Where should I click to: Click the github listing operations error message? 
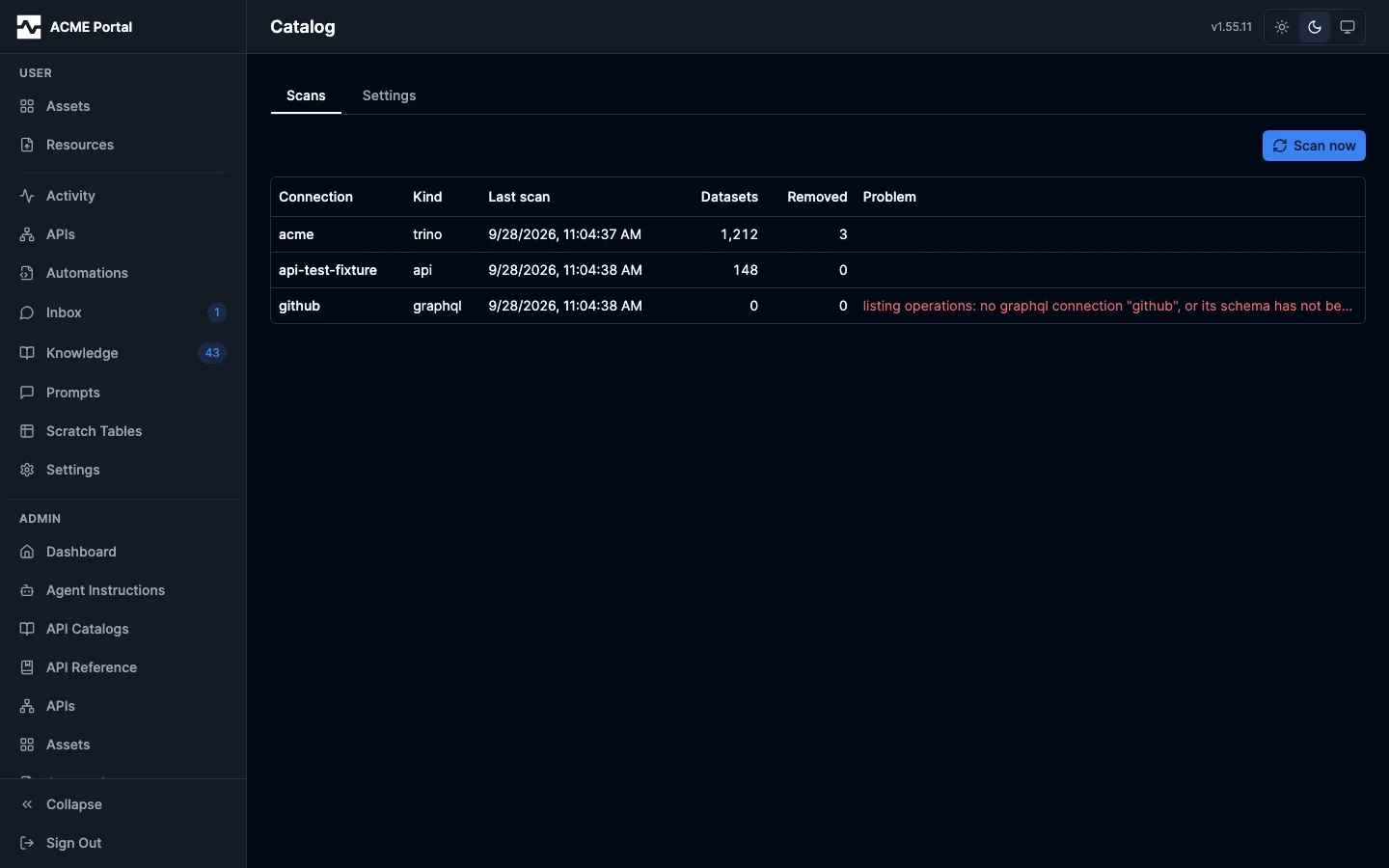pyautogui.click(x=1107, y=306)
